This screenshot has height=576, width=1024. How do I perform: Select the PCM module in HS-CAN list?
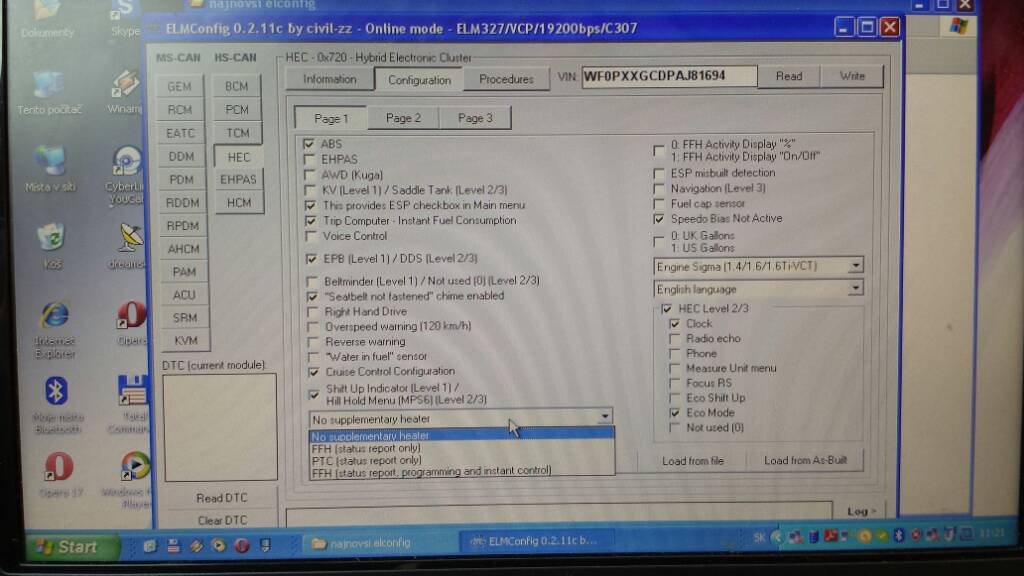(x=237, y=110)
